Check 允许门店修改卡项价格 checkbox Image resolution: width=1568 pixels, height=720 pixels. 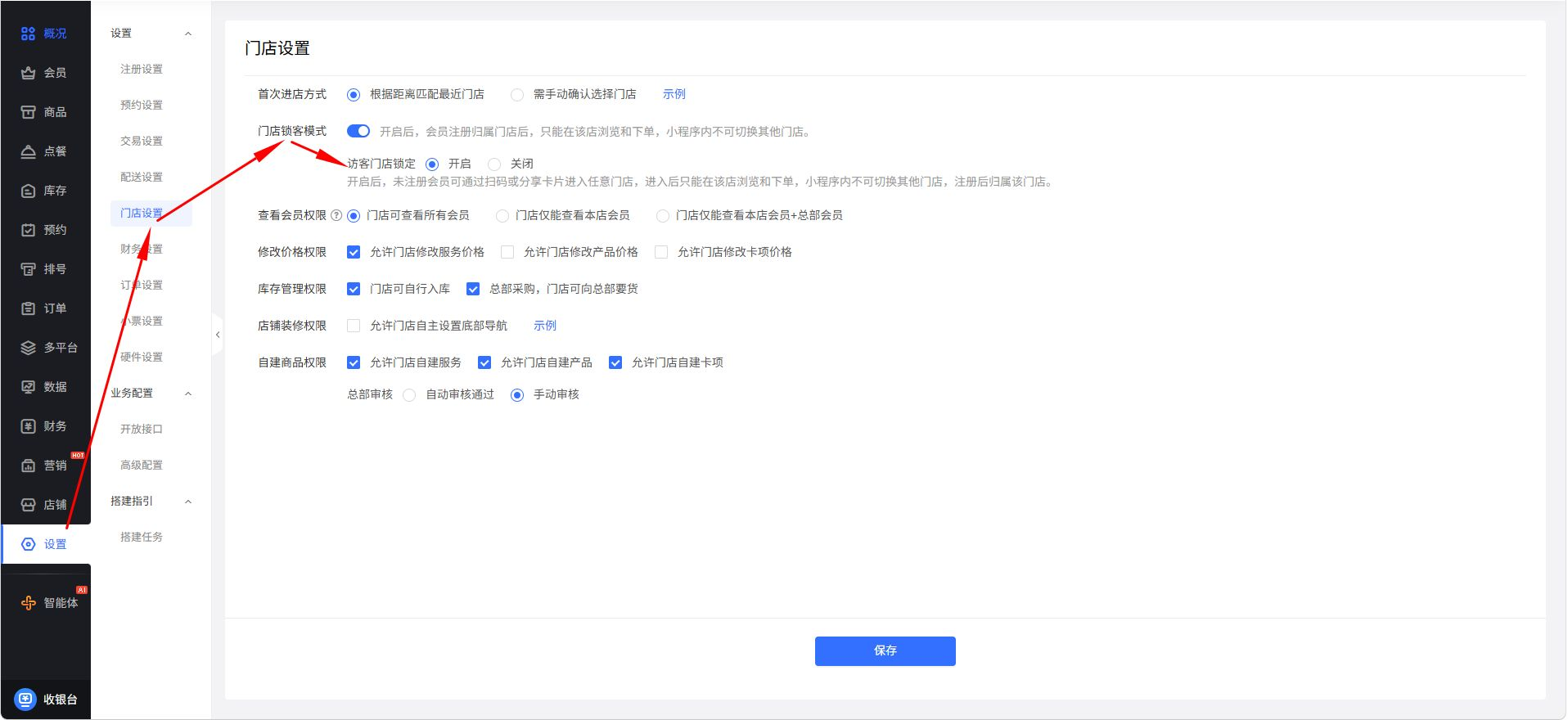[661, 252]
